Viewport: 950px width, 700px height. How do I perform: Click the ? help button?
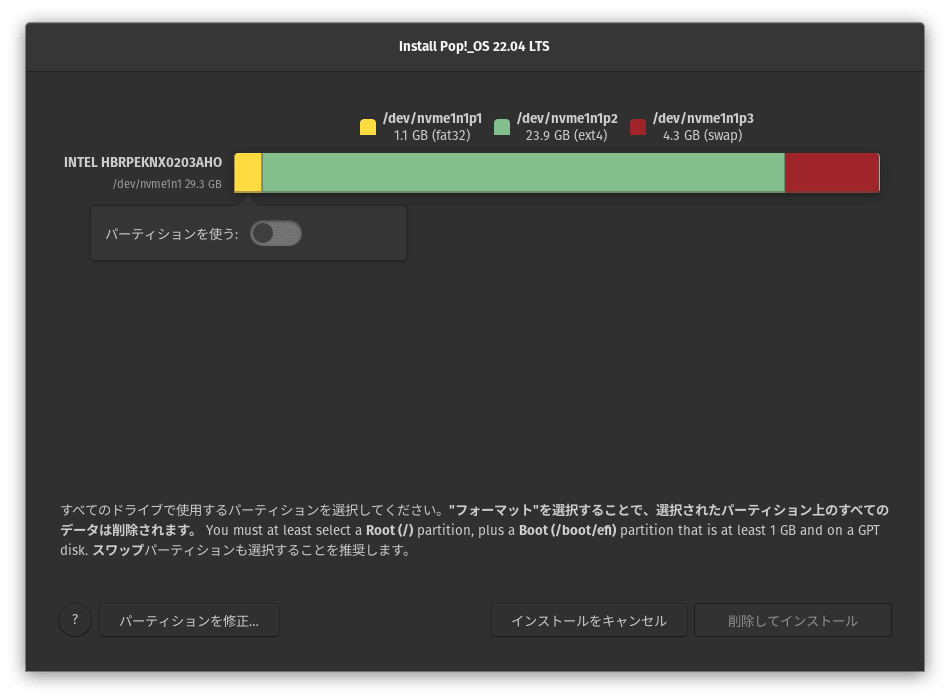pyautogui.click(x=75, y=620)
